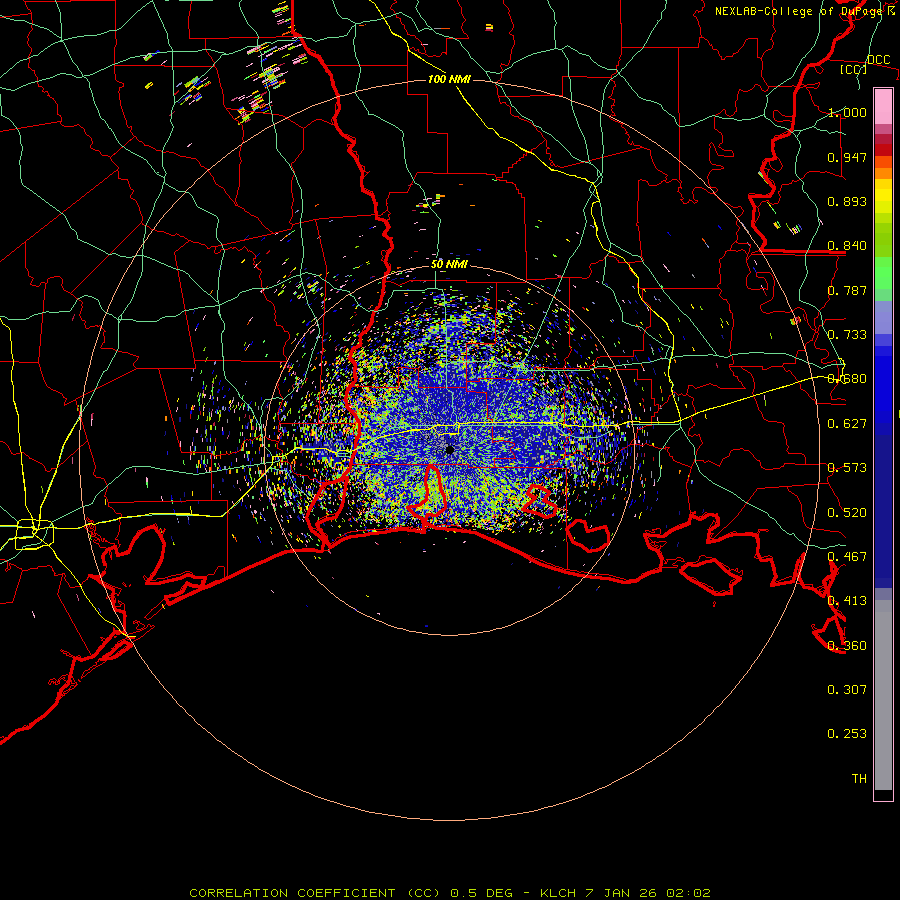Click the 0.253 scale value
This screenshot has height=900, width=900.
click(847, 734)
